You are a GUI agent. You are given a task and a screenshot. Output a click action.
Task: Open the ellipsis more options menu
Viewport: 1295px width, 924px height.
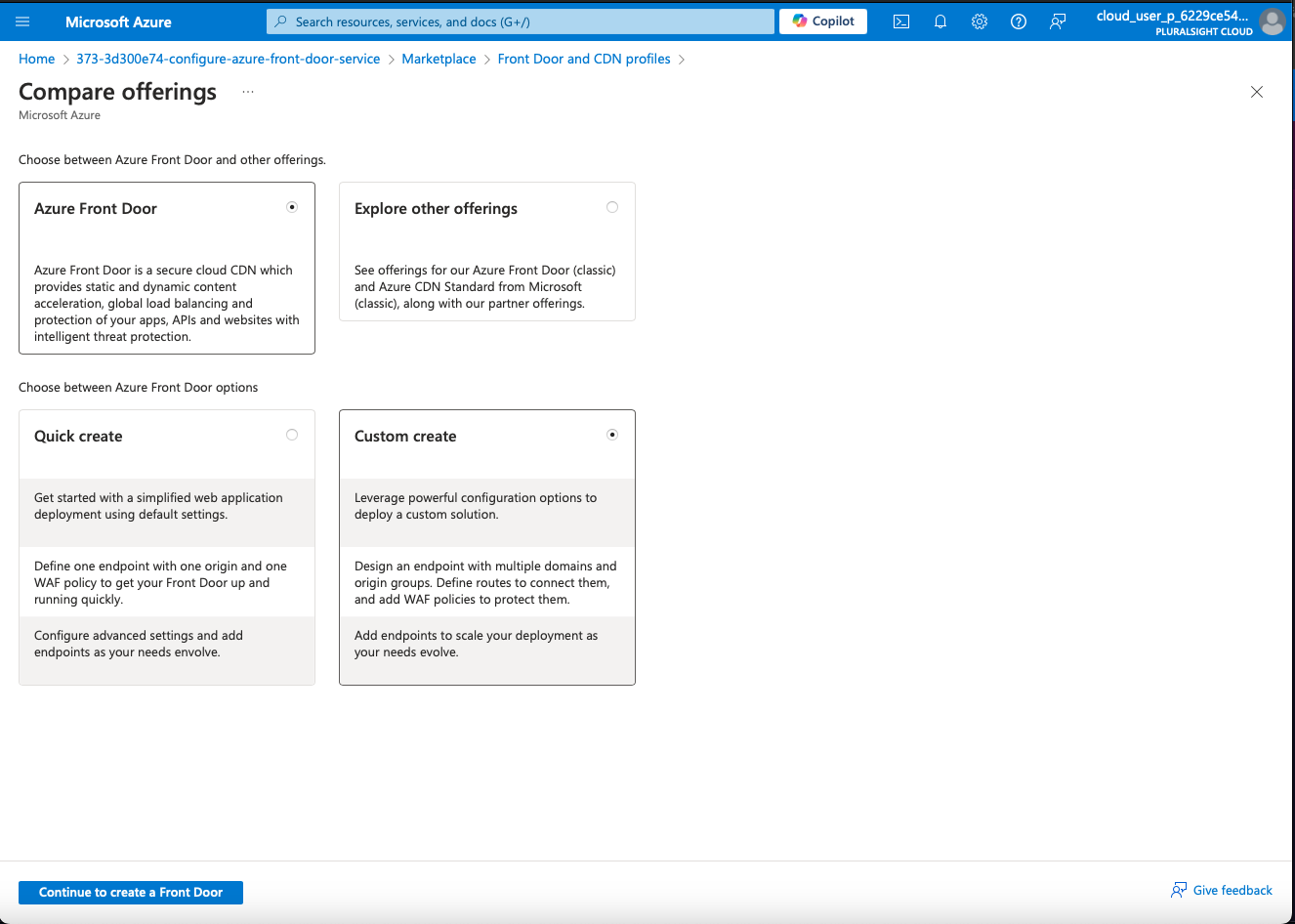tap(248, 92)
